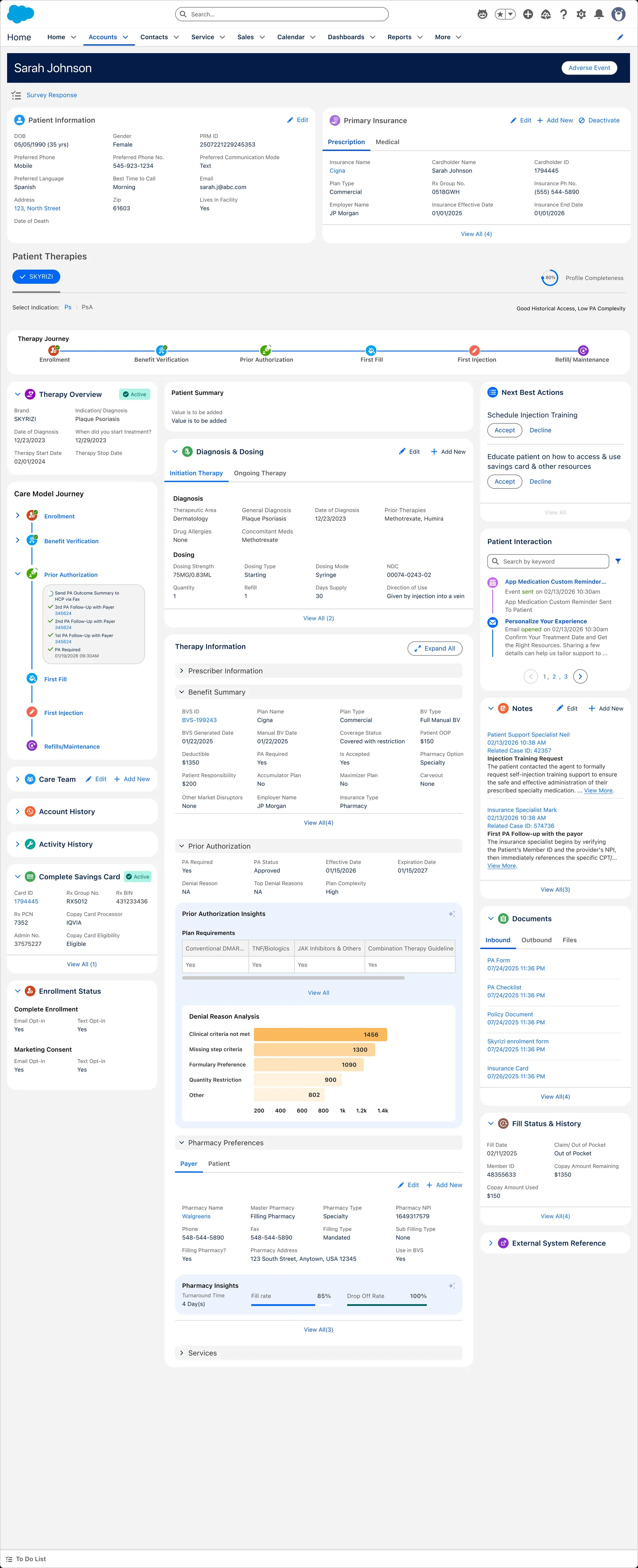Viewport: 638px width, 1568px height.
Task: Click the navigation bar edit pencil icon
Action: click(x=620, y=37)
